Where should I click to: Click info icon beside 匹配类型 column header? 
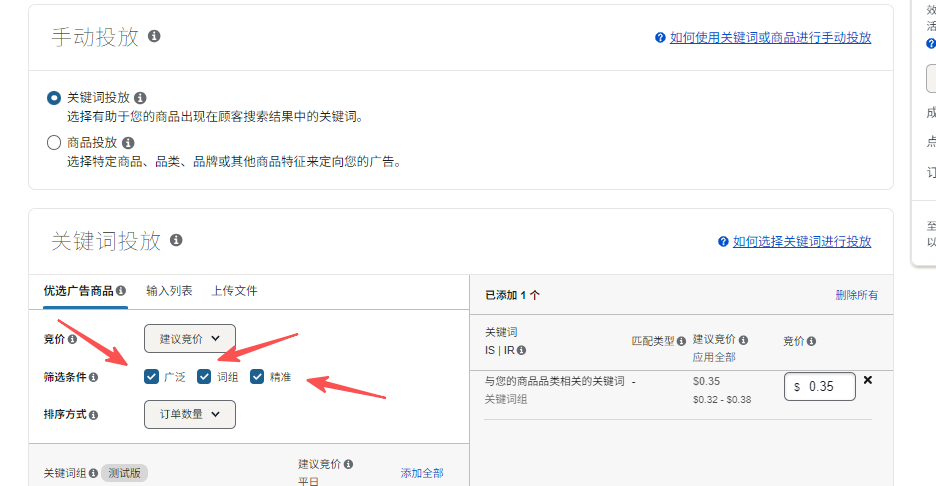pos(681,341)
